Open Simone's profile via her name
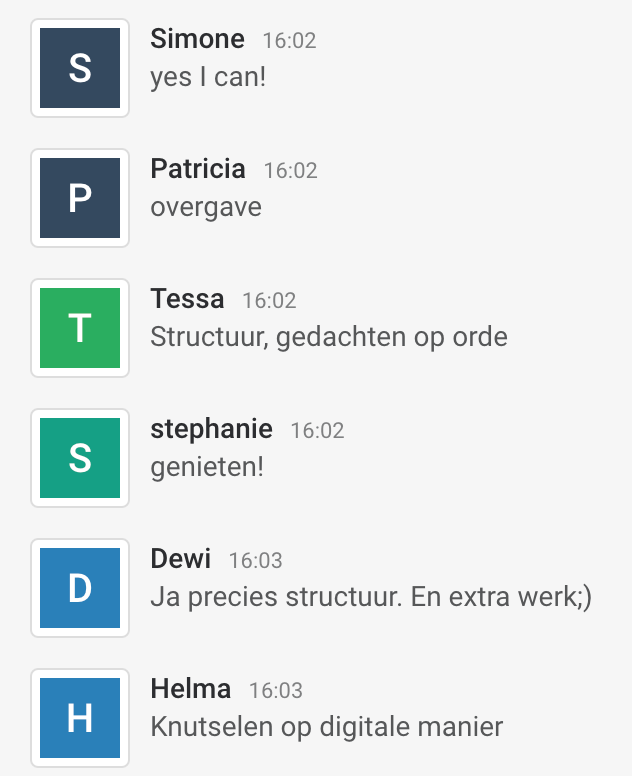Viewport: 632px width, 776px height. coord(197,39)
